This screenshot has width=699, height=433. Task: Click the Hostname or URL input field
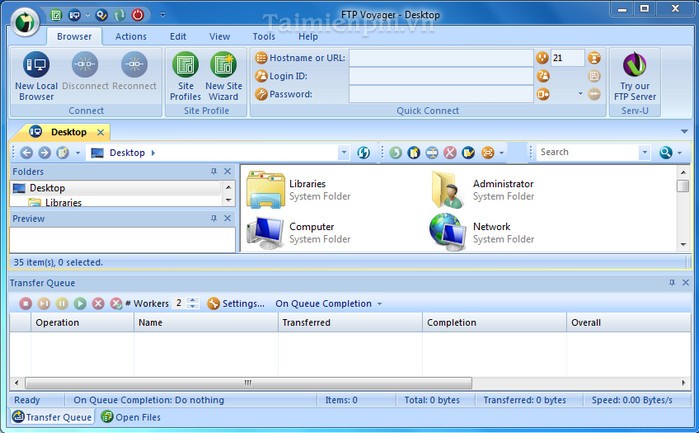440,58
